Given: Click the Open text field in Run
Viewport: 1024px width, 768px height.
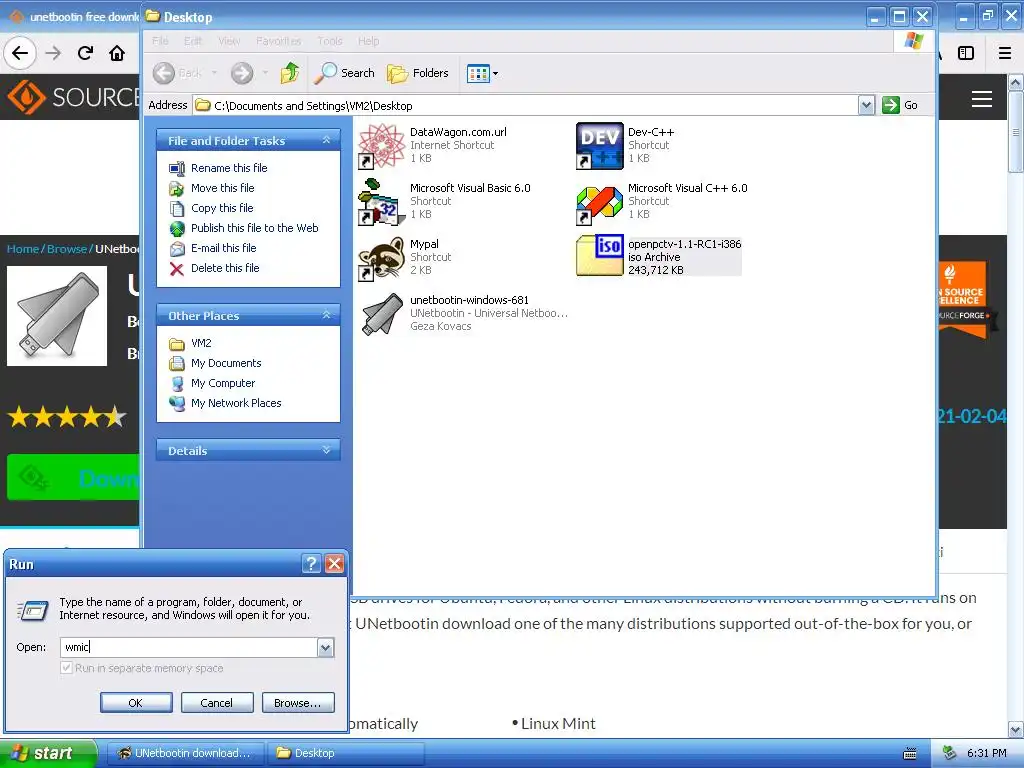Looking at the screenshot, I should coord(189,647).
